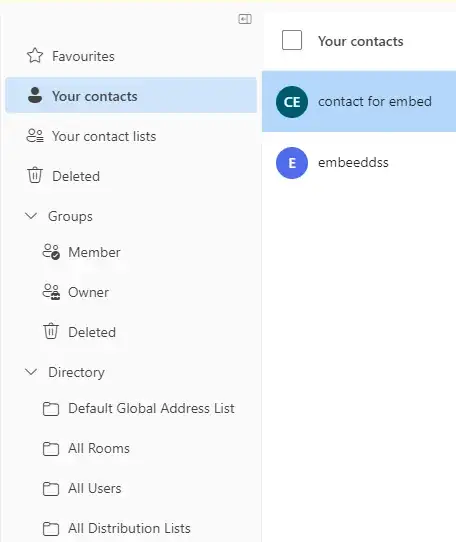Click the Your contact lists people icon
The height and width of the screenshot is (542, 456).
(x=35, y=136)
